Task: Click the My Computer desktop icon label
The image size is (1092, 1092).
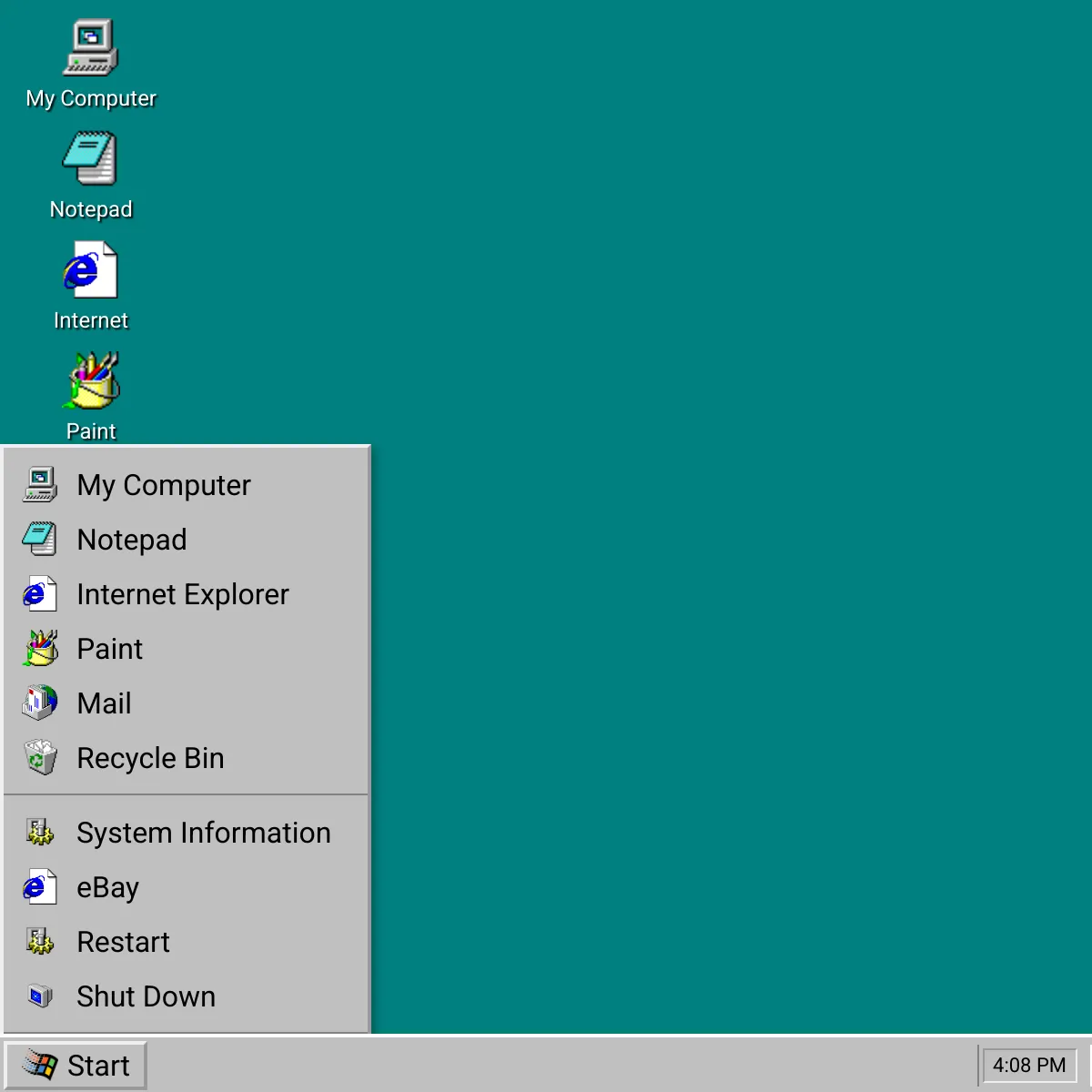Action: 91,98
